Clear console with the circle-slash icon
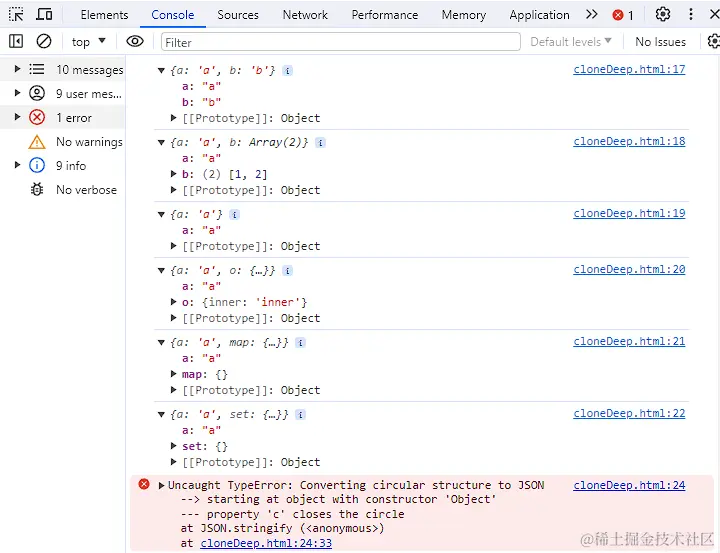This screenshot has width=720, height=553. click(44, 41)
